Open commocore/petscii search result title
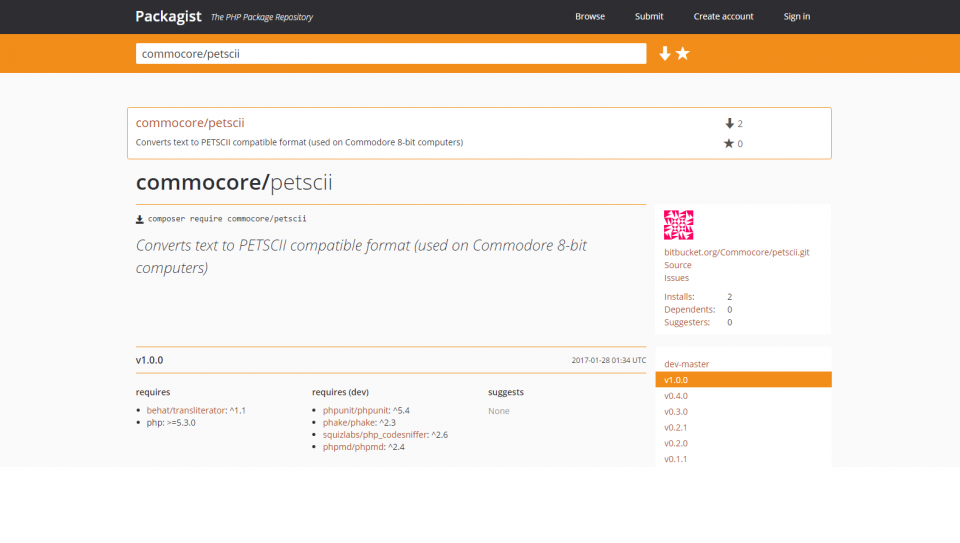Viewport: 960px width, 543px height. [x=190, y=122]
